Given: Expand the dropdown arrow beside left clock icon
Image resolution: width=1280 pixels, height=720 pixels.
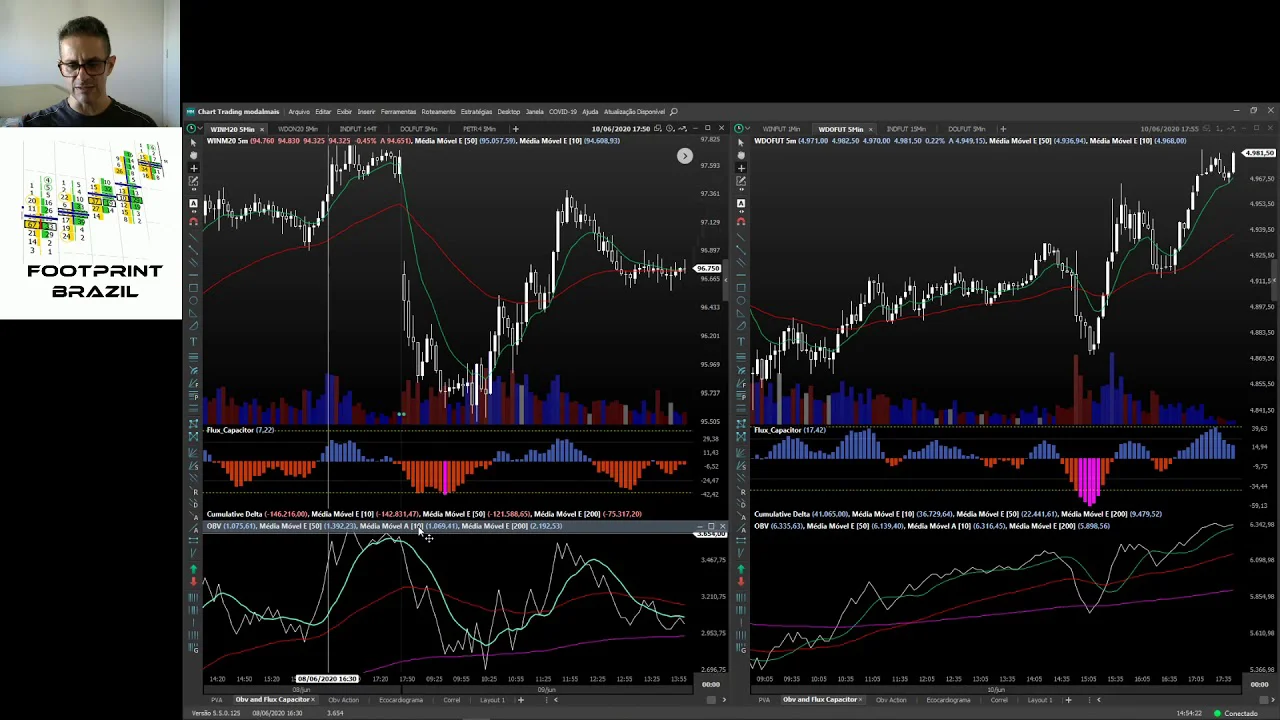Looking at the screenshot, I should [200, 129].
